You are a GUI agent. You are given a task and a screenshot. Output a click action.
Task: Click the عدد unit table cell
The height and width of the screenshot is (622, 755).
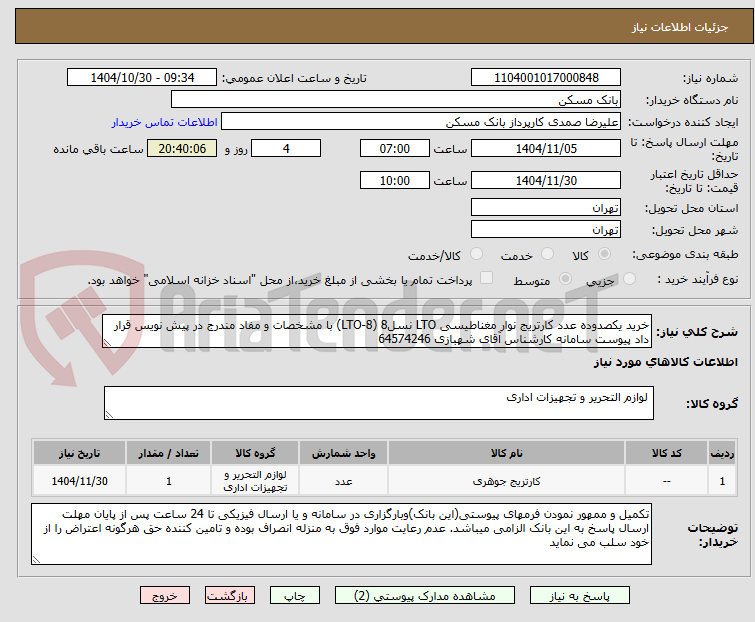(x=343, y=481)
